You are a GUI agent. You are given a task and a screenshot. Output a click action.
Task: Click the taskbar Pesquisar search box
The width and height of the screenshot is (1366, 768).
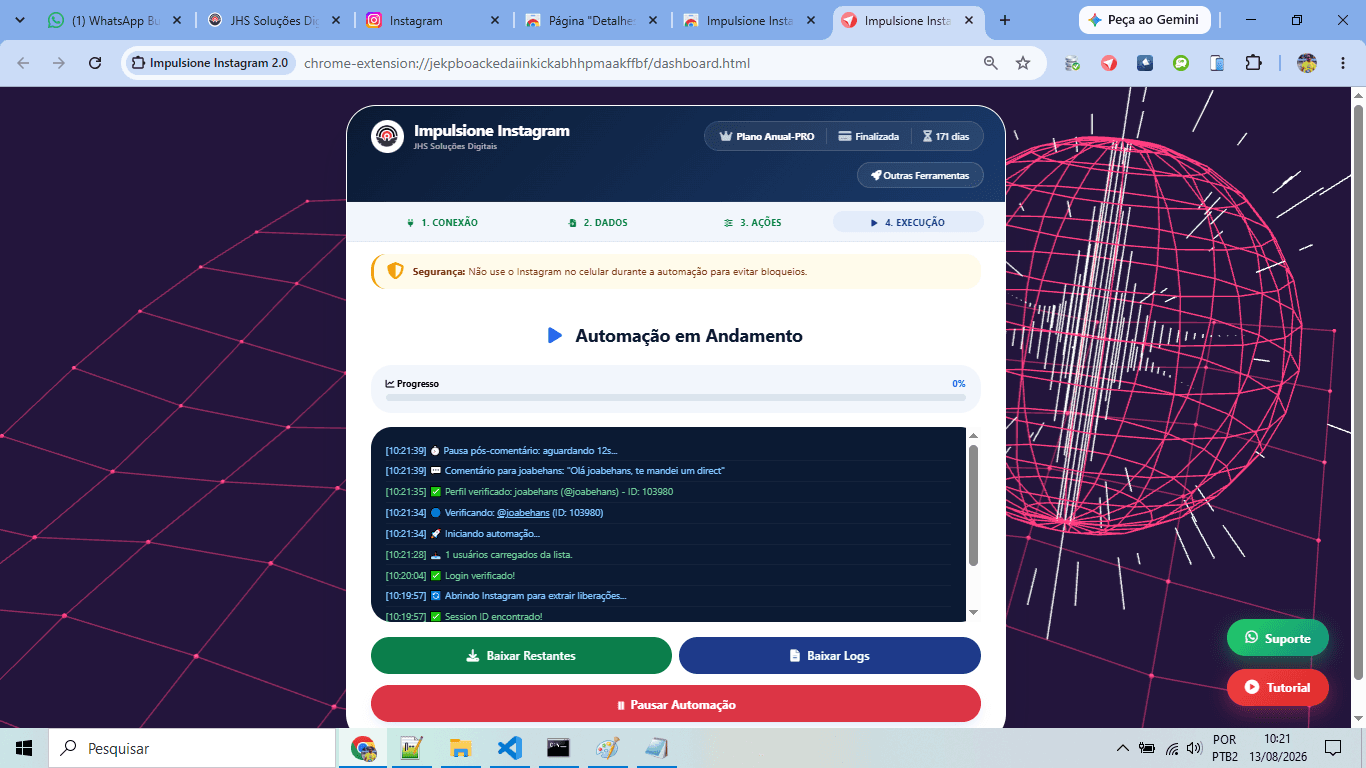tap(192, 748)
